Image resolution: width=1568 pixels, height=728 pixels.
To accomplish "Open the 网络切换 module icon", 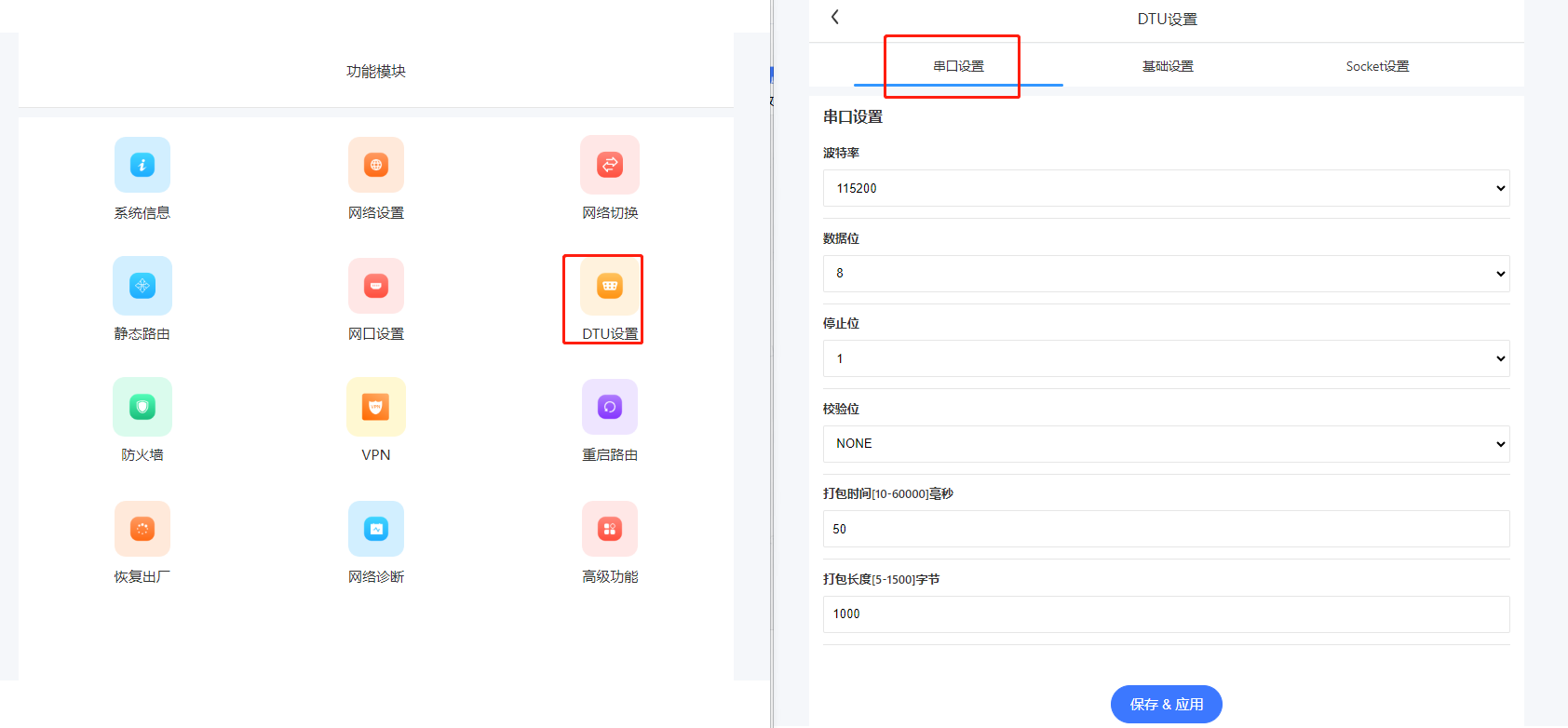I will coord(610,165).
